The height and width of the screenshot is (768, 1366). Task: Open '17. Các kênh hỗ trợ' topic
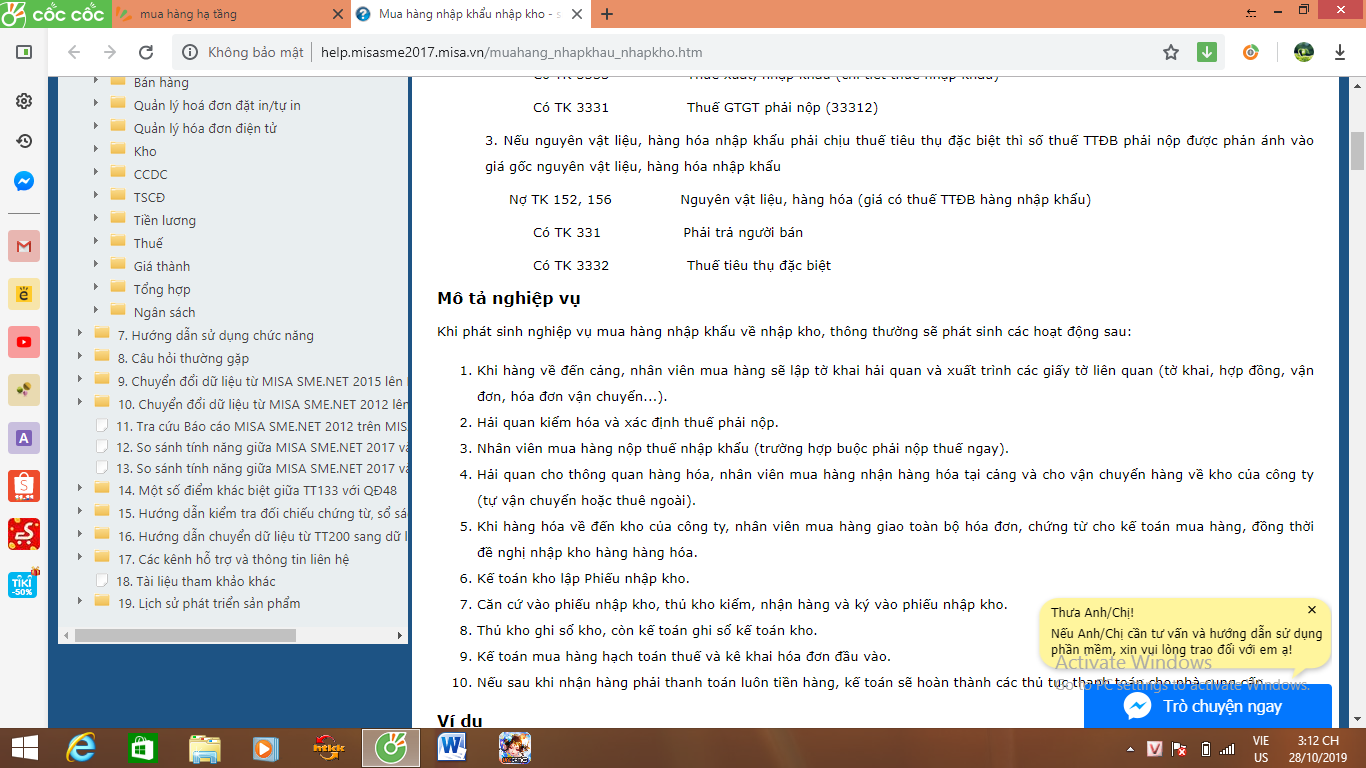(x=234, y=559)
